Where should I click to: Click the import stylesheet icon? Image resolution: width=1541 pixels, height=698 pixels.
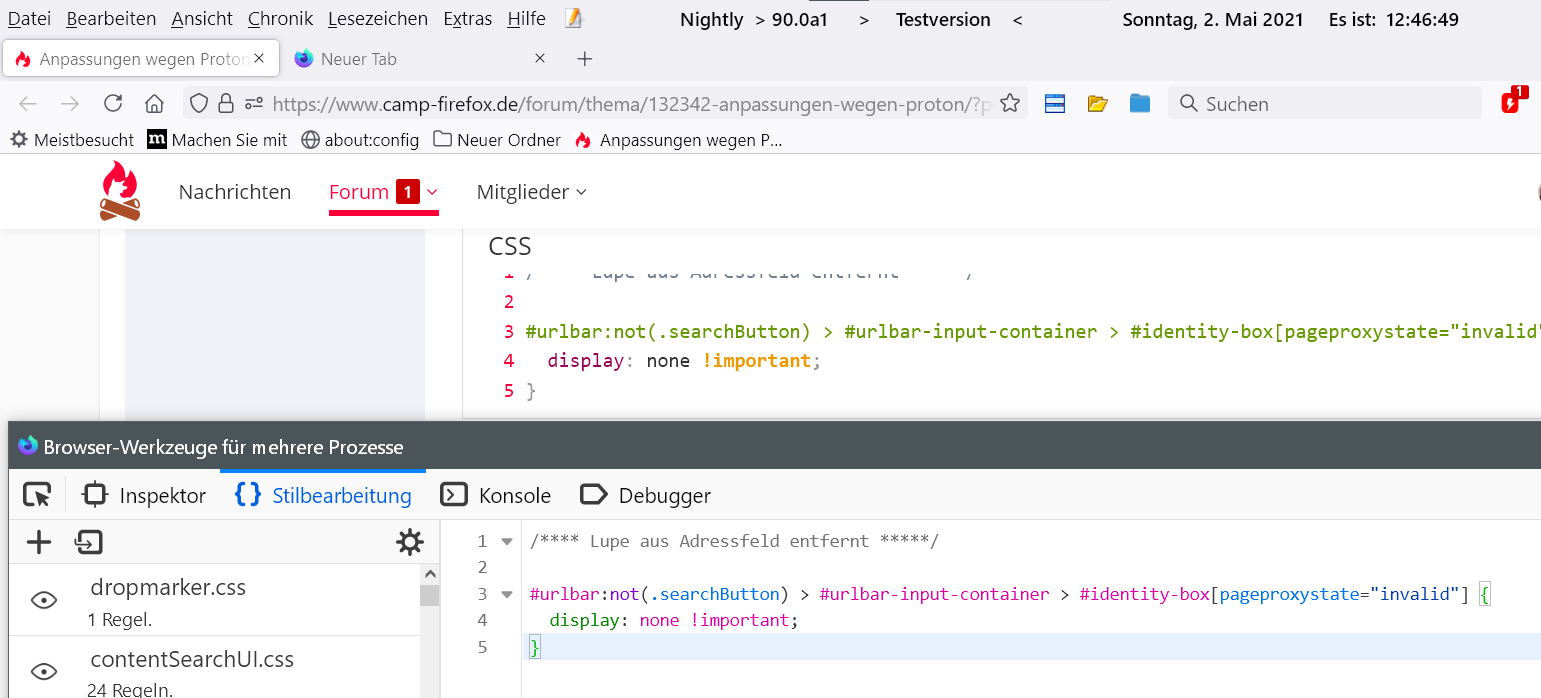[x=89, y=542]
